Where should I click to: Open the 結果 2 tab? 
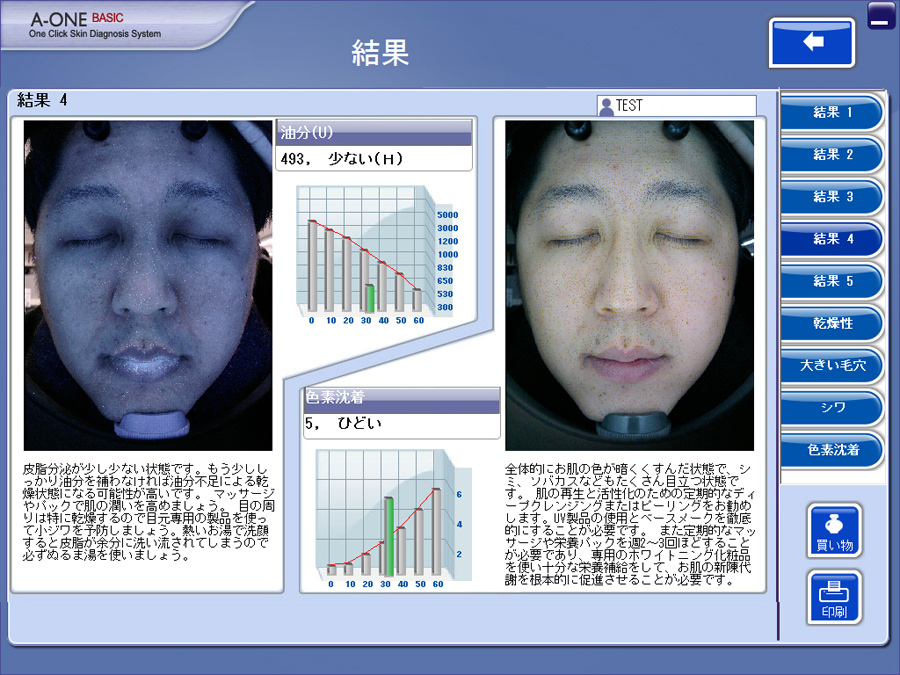tap(832, 155)
